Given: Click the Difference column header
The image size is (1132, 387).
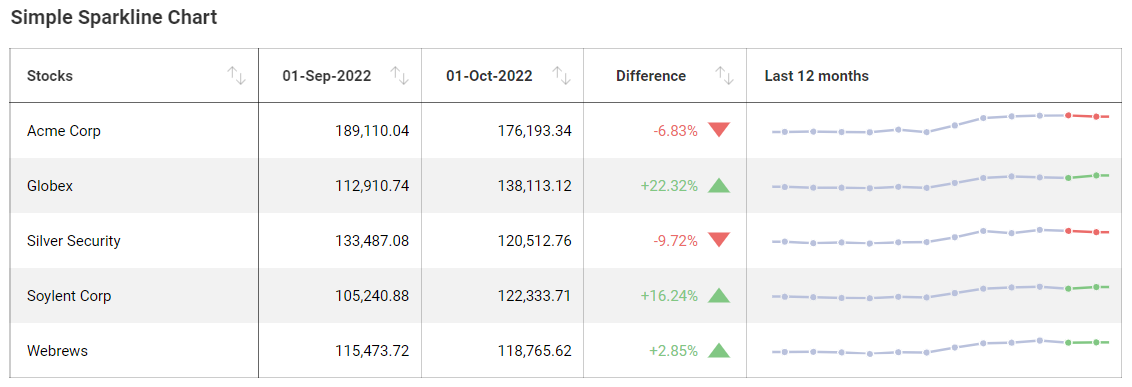Looking at the screenshot, I should [x=665, y=76].
